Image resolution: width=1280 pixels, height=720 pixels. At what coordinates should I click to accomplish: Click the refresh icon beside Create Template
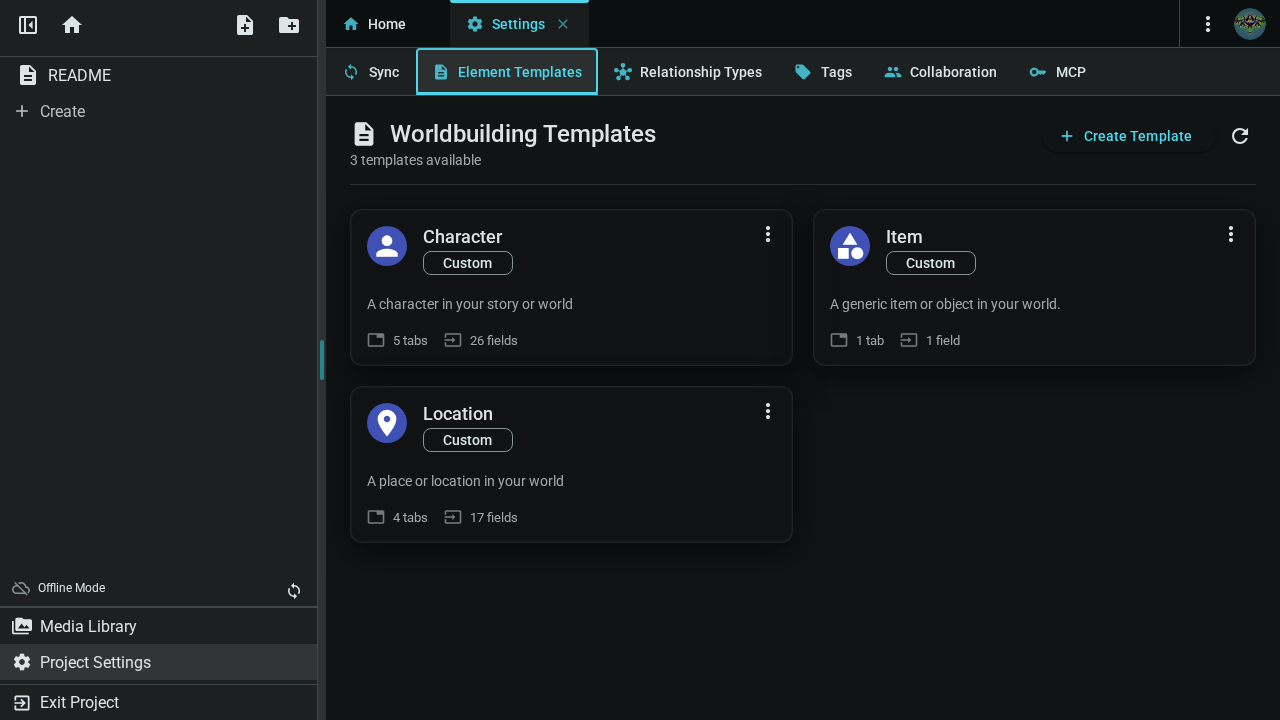click(1240, 136)
